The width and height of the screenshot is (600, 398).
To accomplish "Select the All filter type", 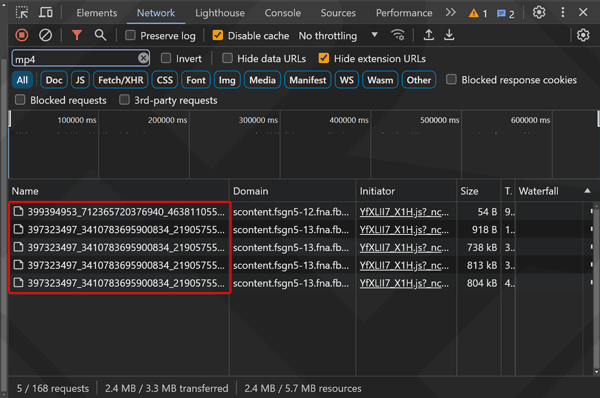I will [x=22, y=80].
